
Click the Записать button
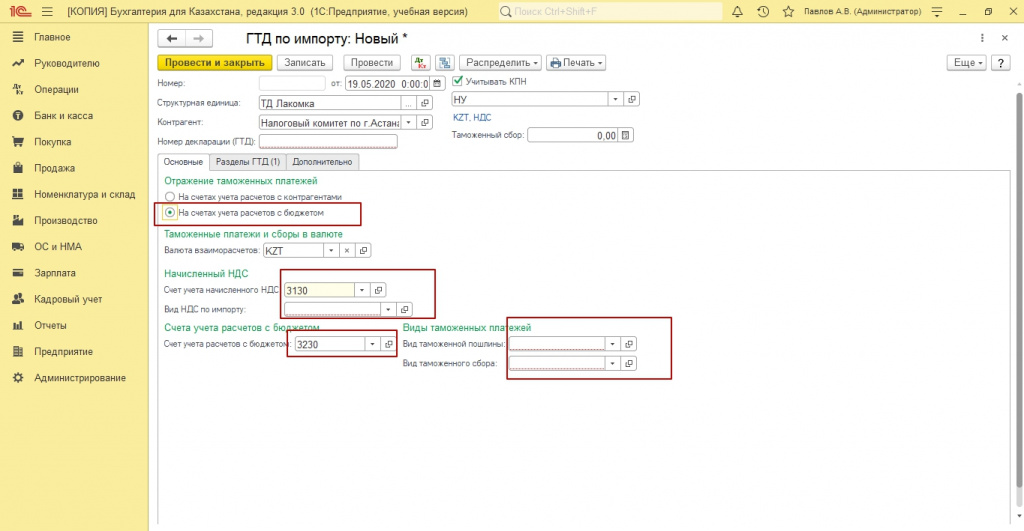[x=304, y=63]
